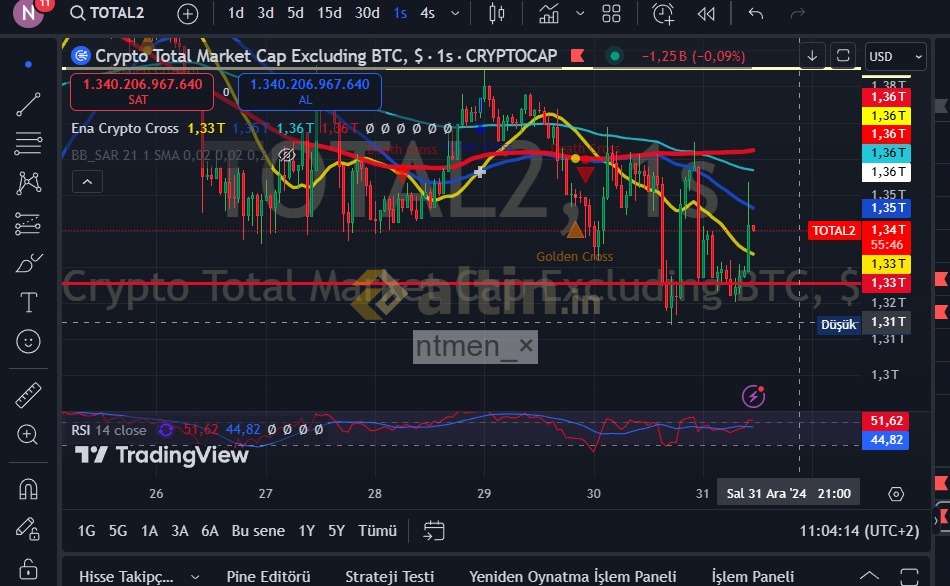Select the 30d interval
950x586 pixels.
(367, 13)
